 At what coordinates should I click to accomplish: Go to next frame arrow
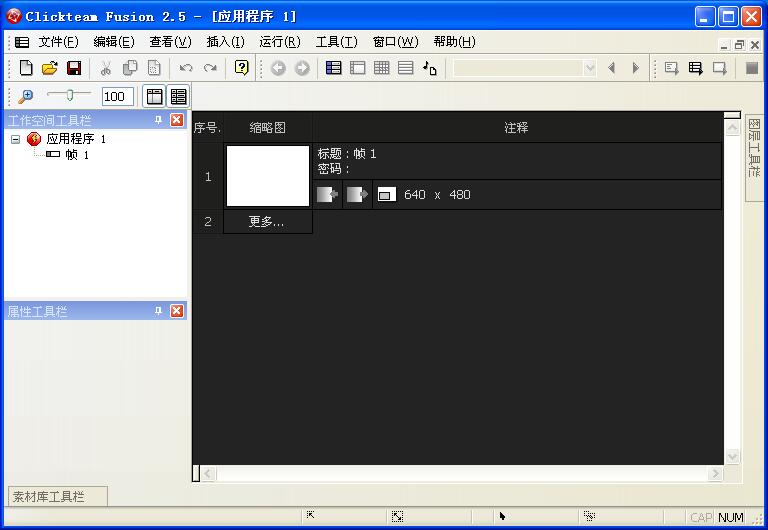pos(636,68)
